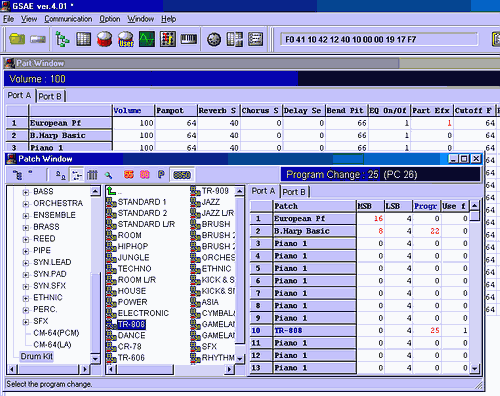This screenshot has height=396, width=500.
Task: Open the Help menu
Action: (x=169, y=19)
